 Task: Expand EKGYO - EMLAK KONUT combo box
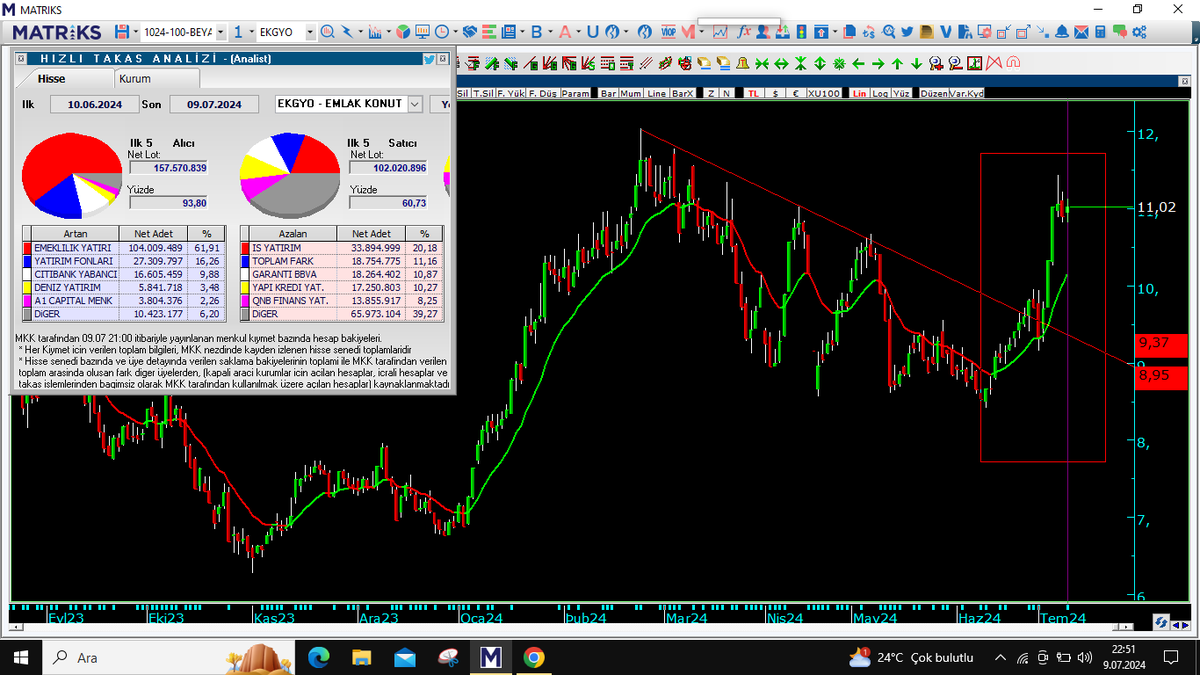pos(415,103)
